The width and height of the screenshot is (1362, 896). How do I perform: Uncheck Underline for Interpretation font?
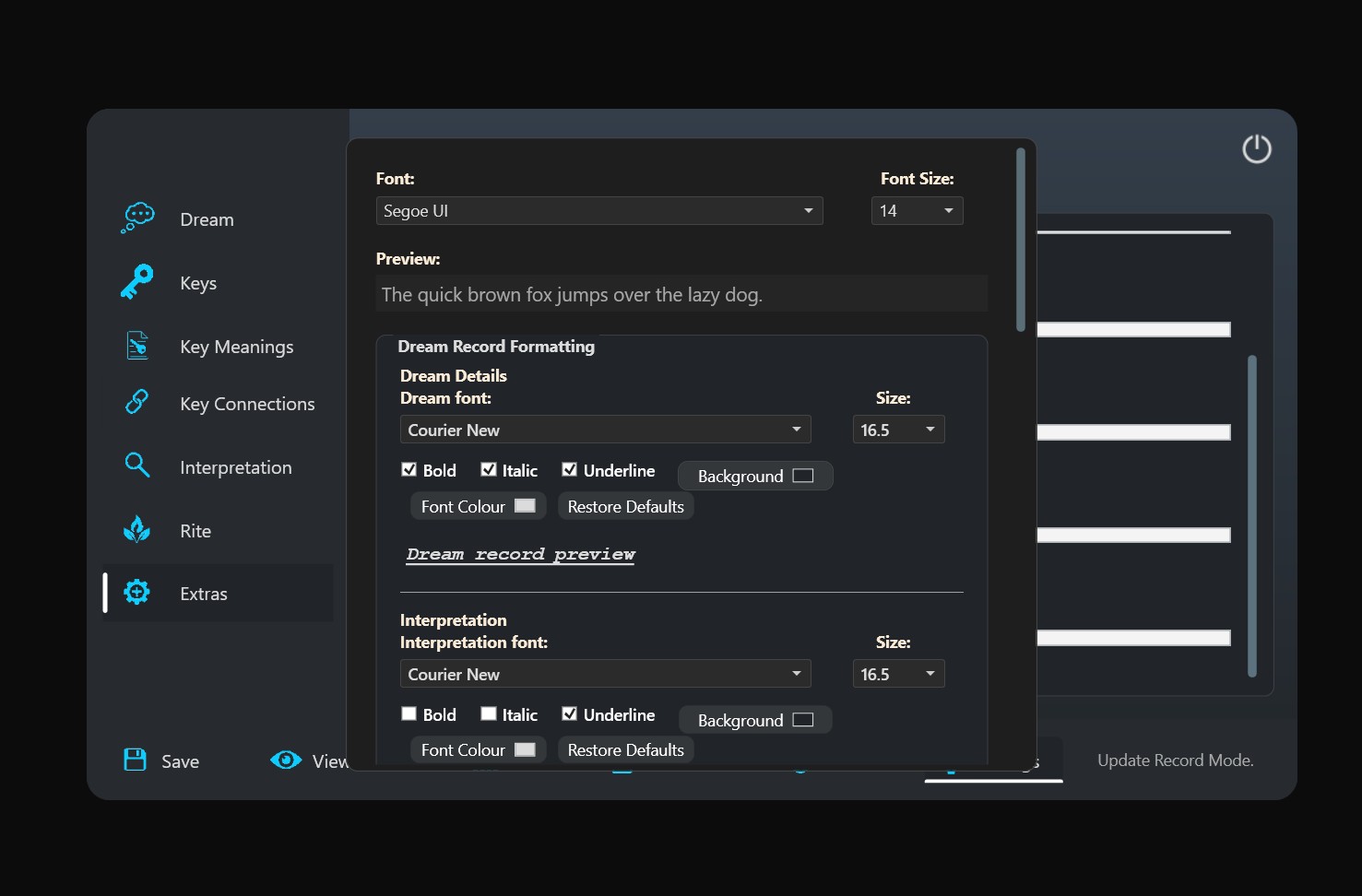coord(570,713)
